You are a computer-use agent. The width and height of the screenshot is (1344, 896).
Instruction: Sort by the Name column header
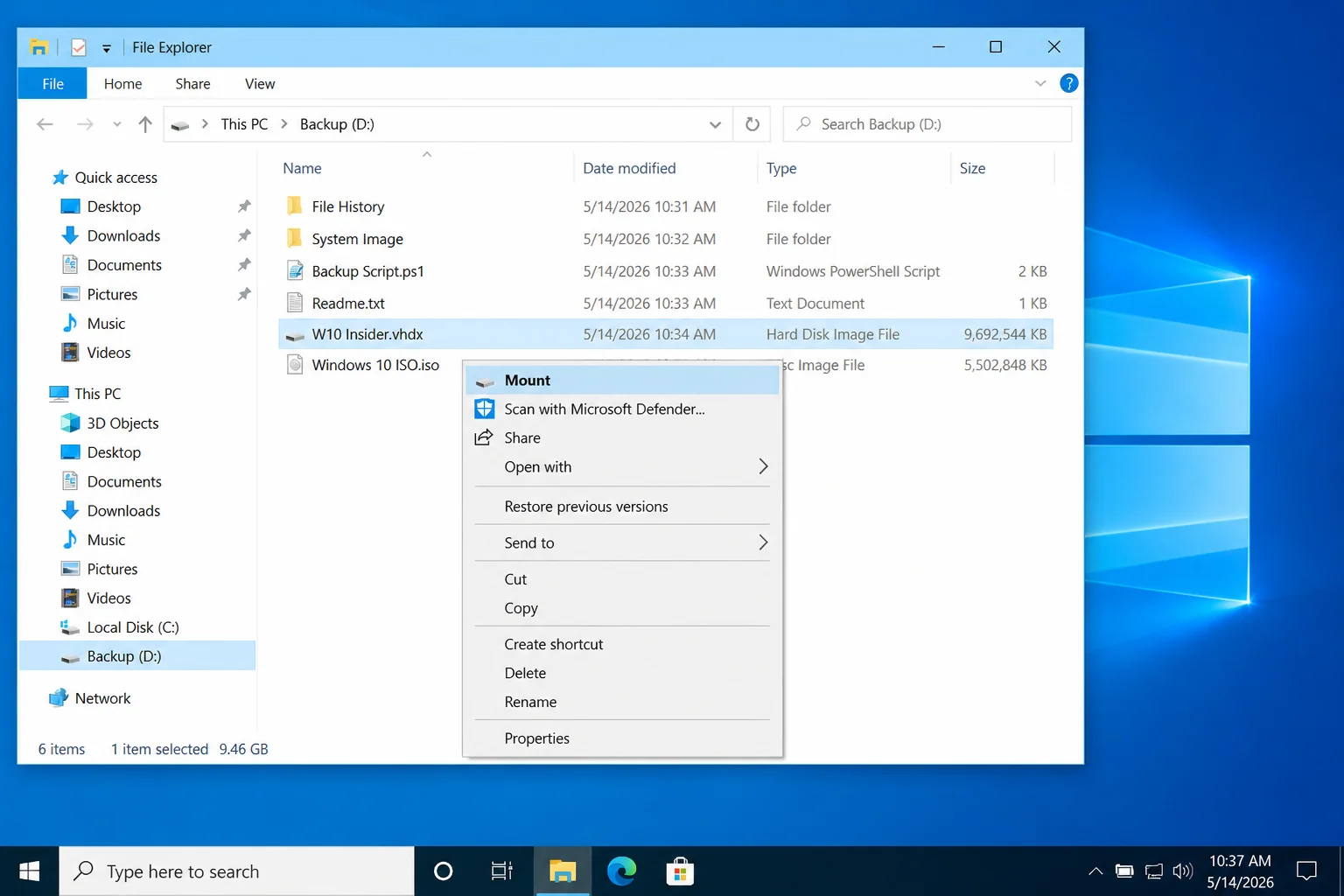click(x=302, y=168)
